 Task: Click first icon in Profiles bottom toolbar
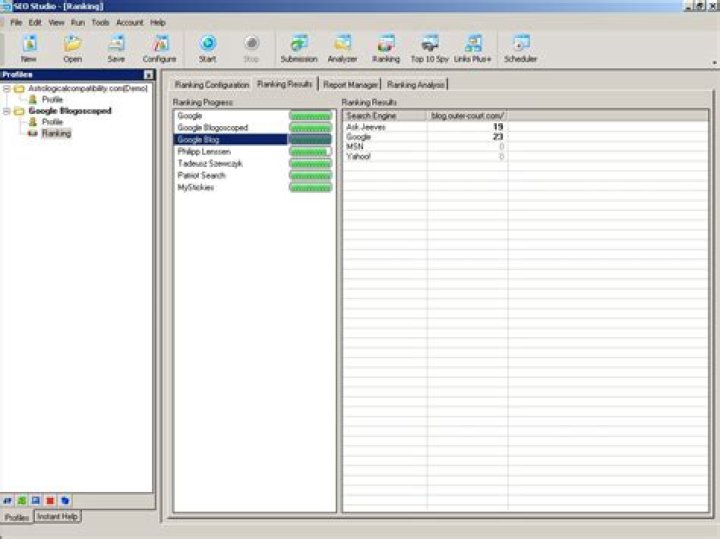[x=7, y=500]
